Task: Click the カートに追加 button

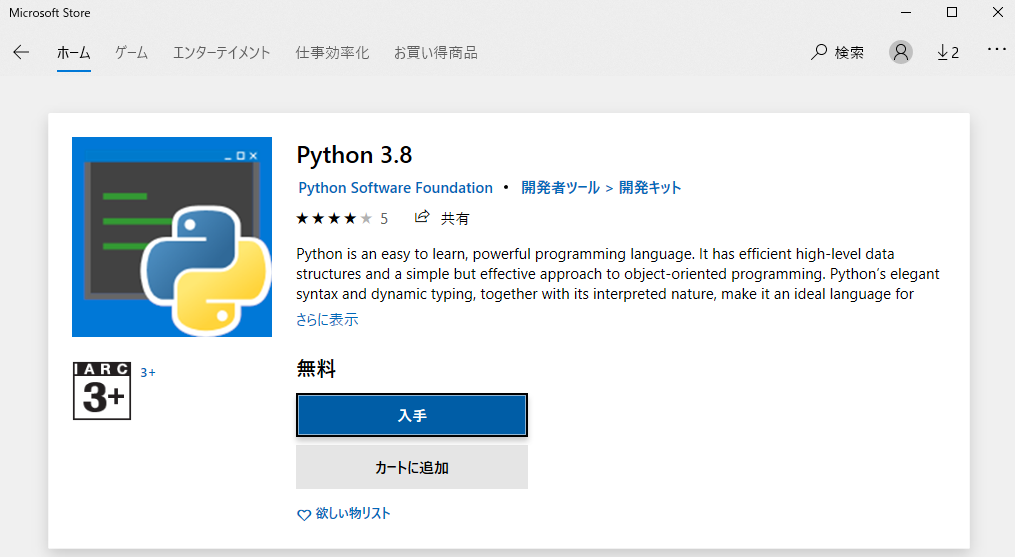Action: pos(412,467)
